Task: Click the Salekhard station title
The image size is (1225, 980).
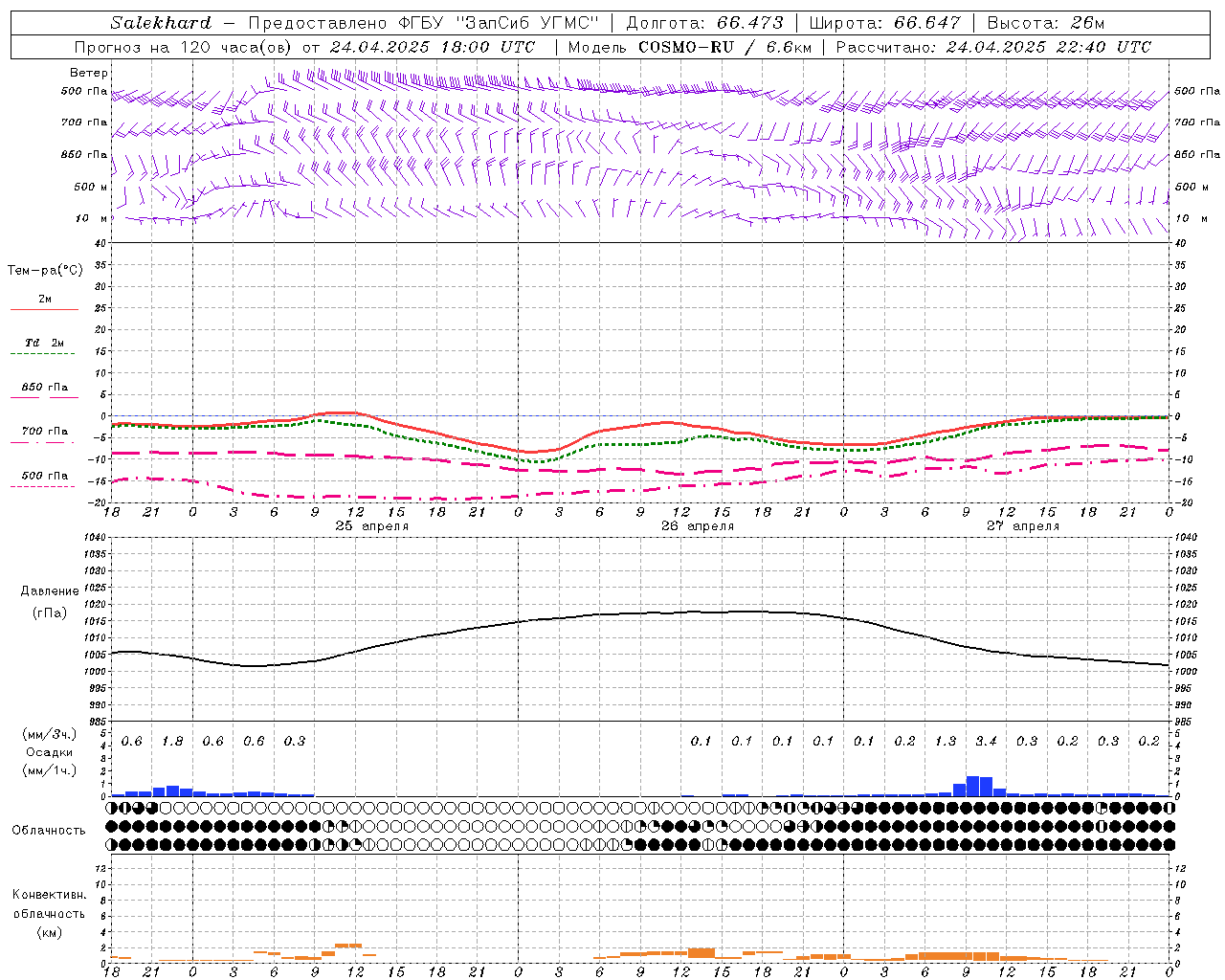Action: (x=160, y=23)
